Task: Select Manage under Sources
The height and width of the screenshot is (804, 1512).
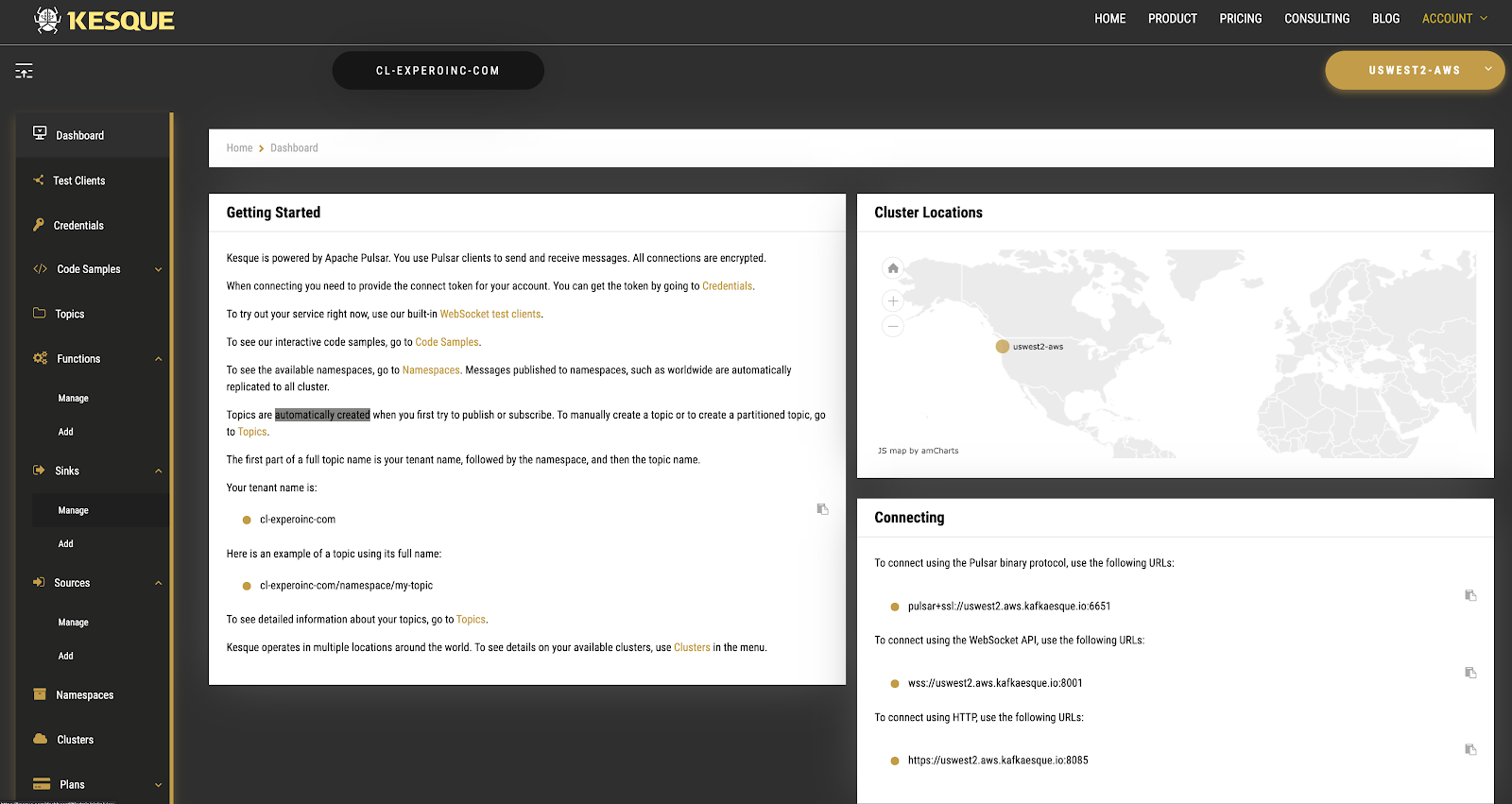Action: click(x=74, y=623)
